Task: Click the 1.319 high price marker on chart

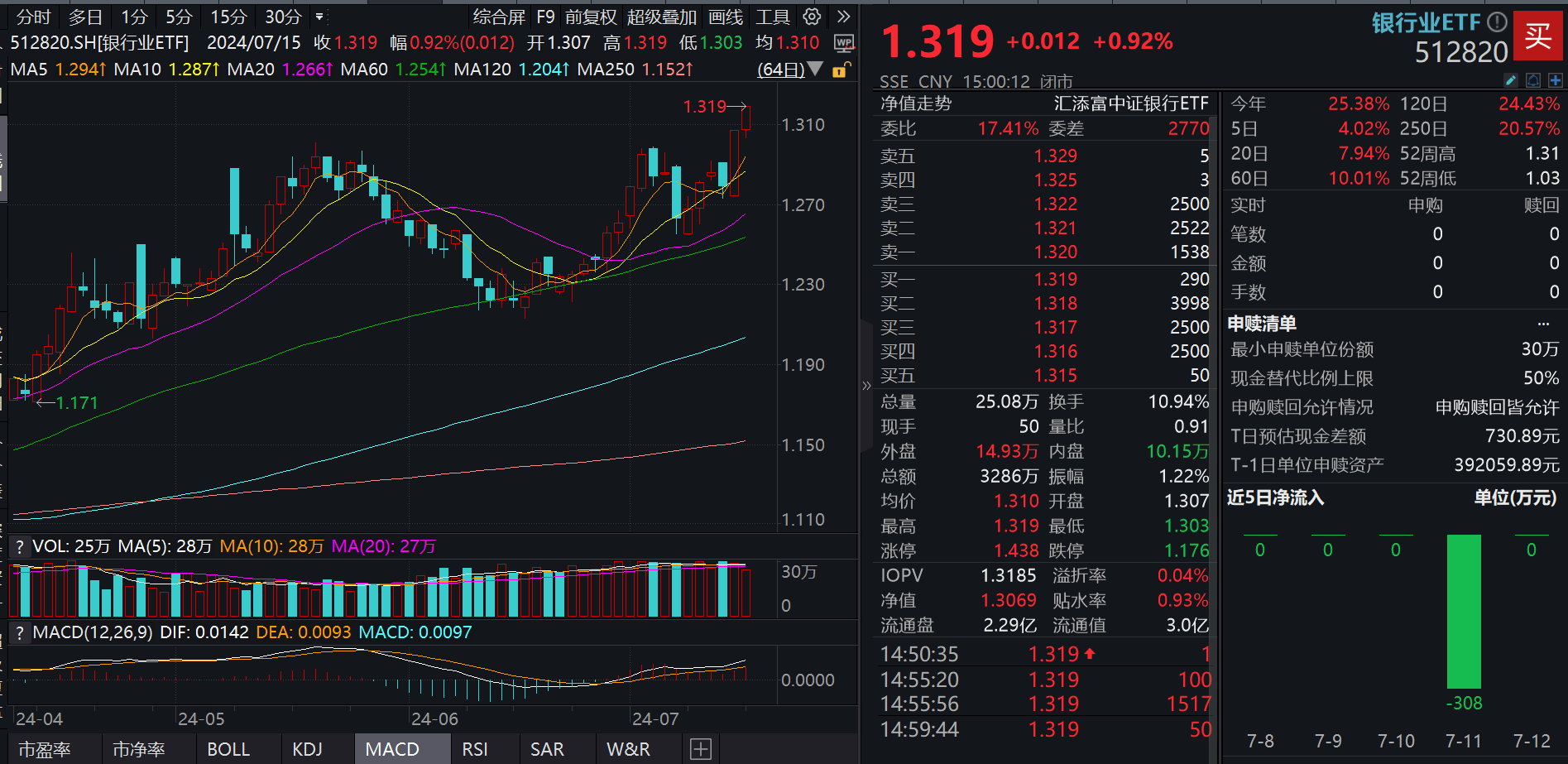Action: coord(704,106)
